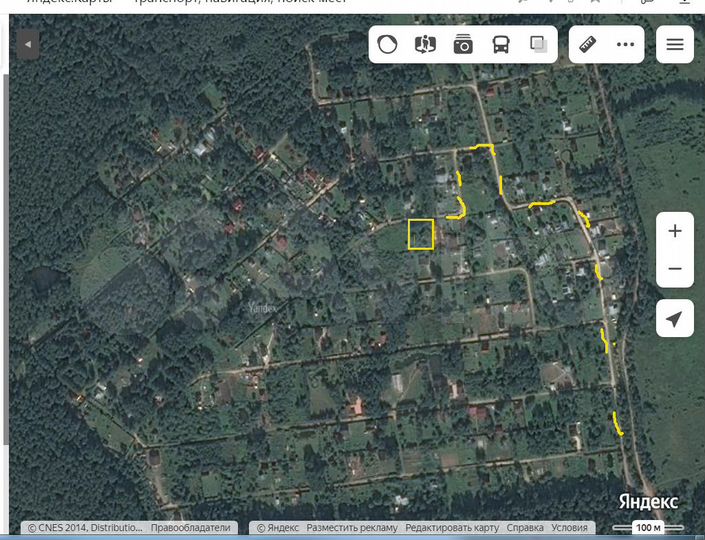
Task: Click the my location arrow
Action: pos(675,319)
